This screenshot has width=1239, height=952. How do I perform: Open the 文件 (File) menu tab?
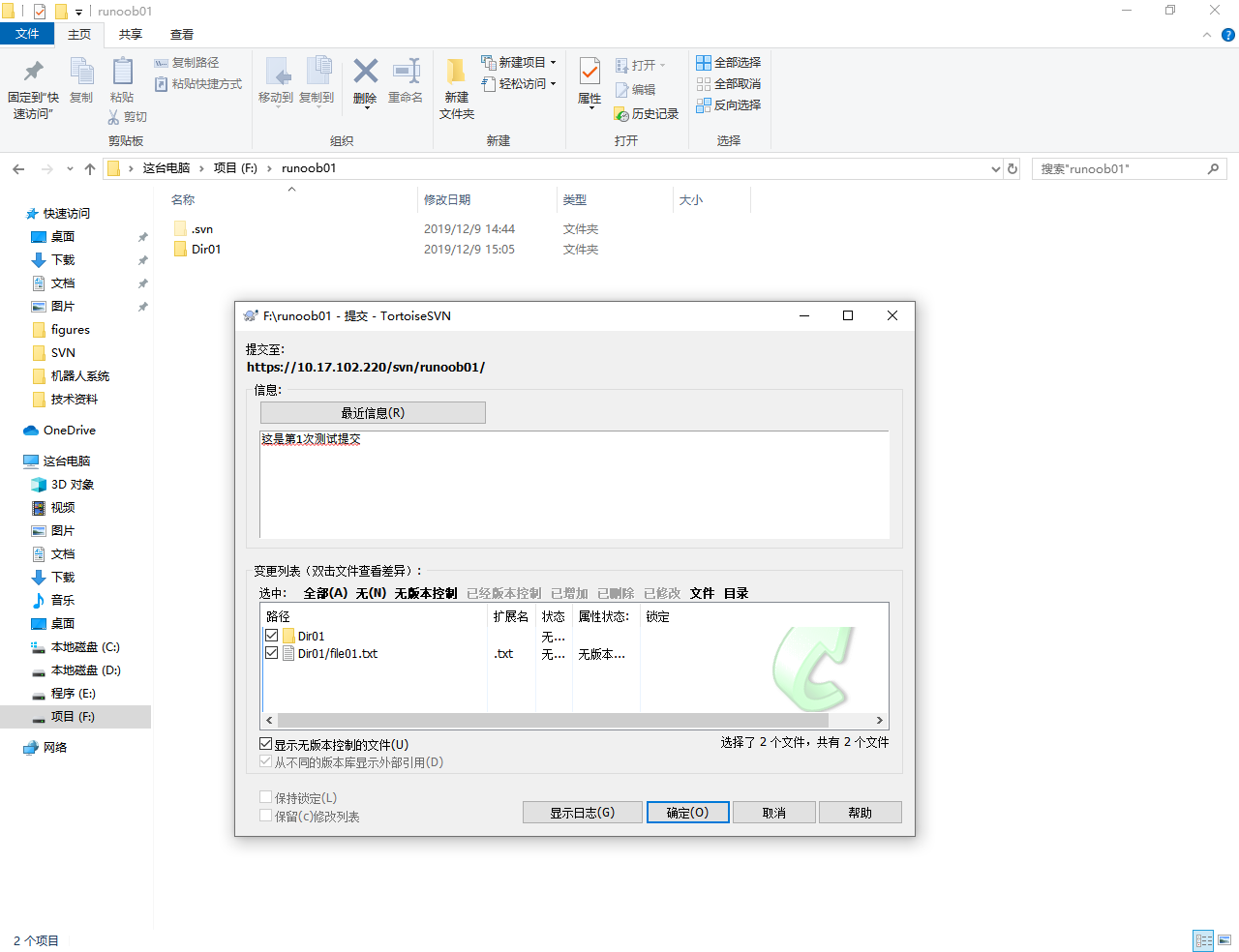[27, 34]
